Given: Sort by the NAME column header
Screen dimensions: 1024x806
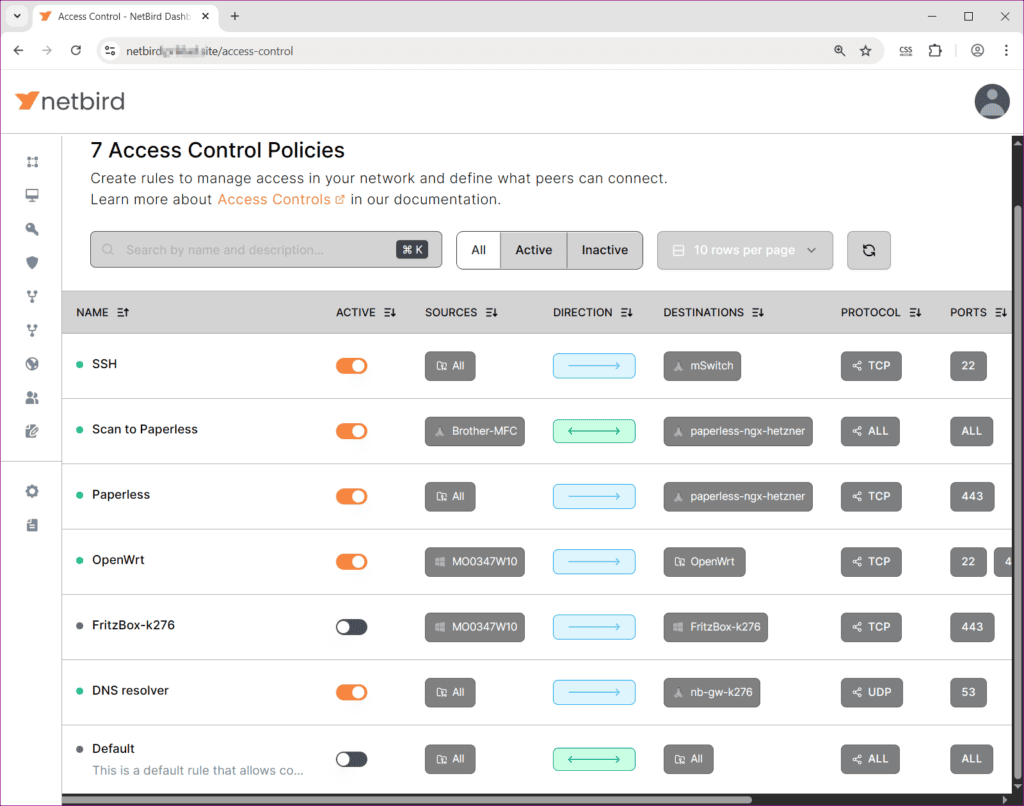Looking at the screenshot, I should click(103, 312).
